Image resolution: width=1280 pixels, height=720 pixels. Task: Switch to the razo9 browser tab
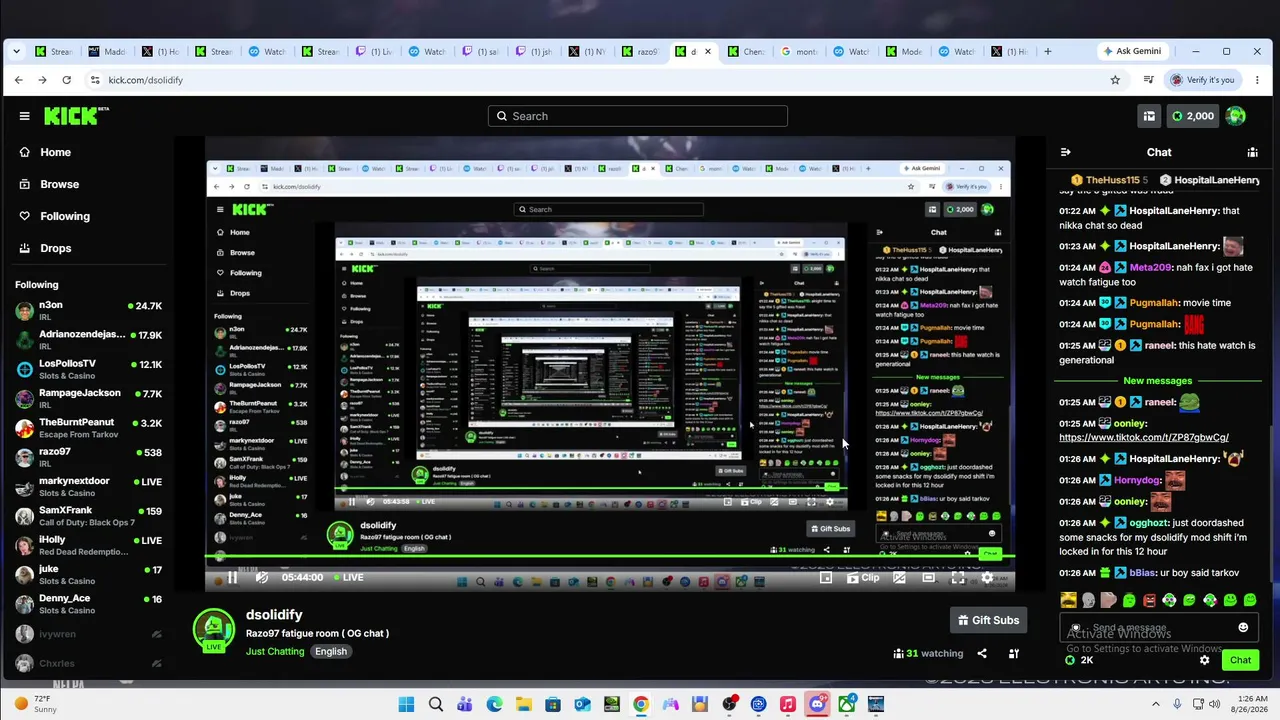point(640,51)
